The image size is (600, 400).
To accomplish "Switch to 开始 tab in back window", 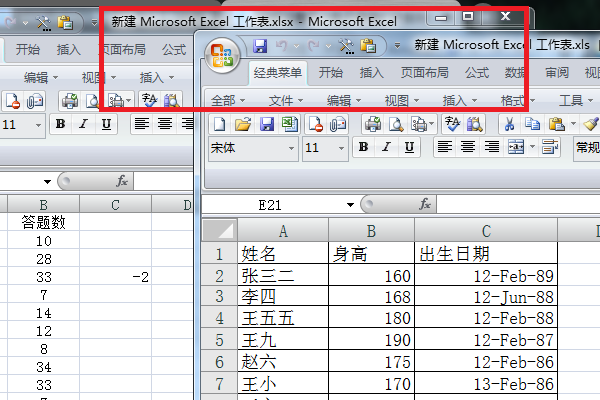I will coord(28,49).
